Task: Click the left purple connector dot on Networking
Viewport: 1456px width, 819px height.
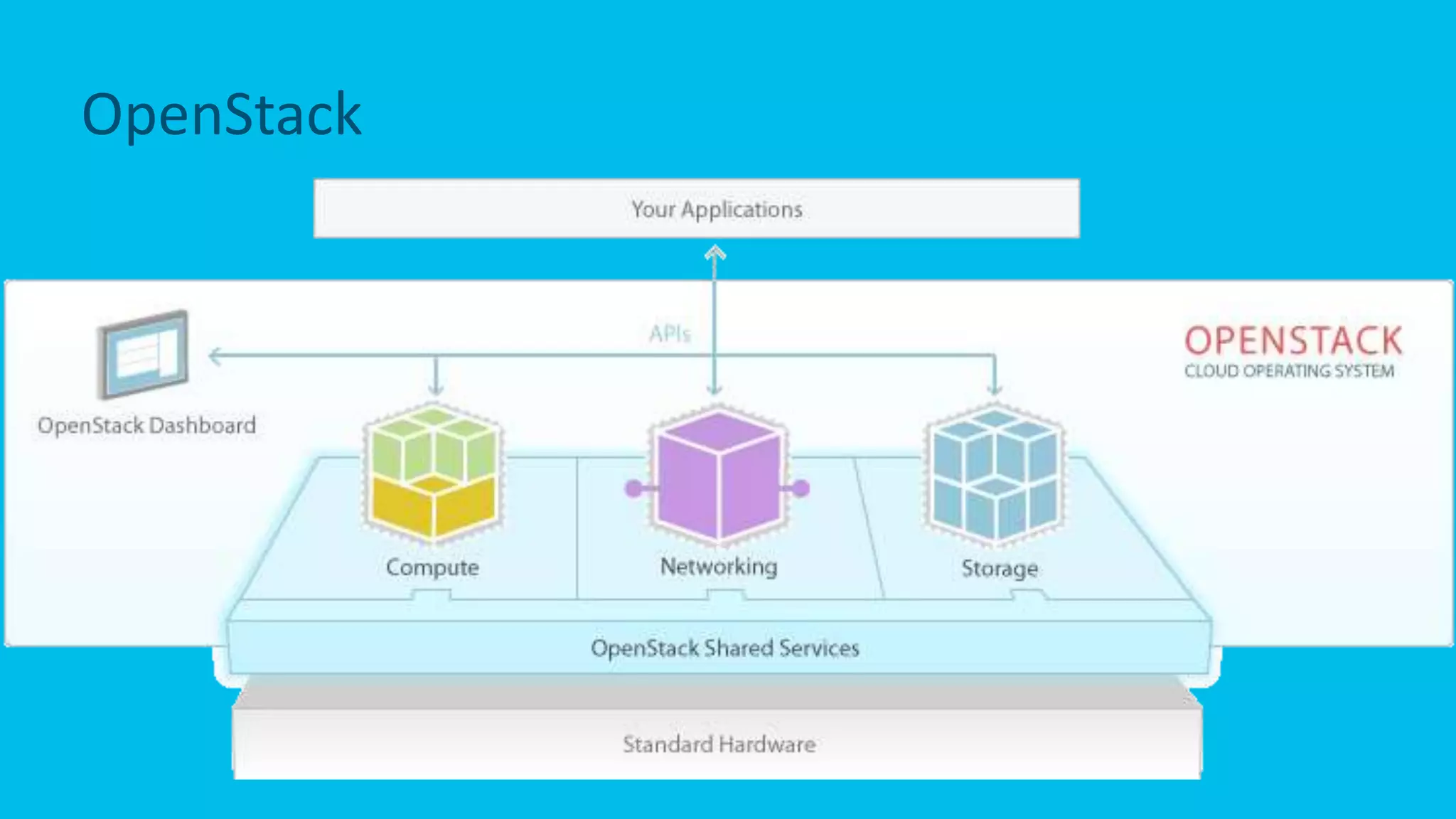Action: 633,488
